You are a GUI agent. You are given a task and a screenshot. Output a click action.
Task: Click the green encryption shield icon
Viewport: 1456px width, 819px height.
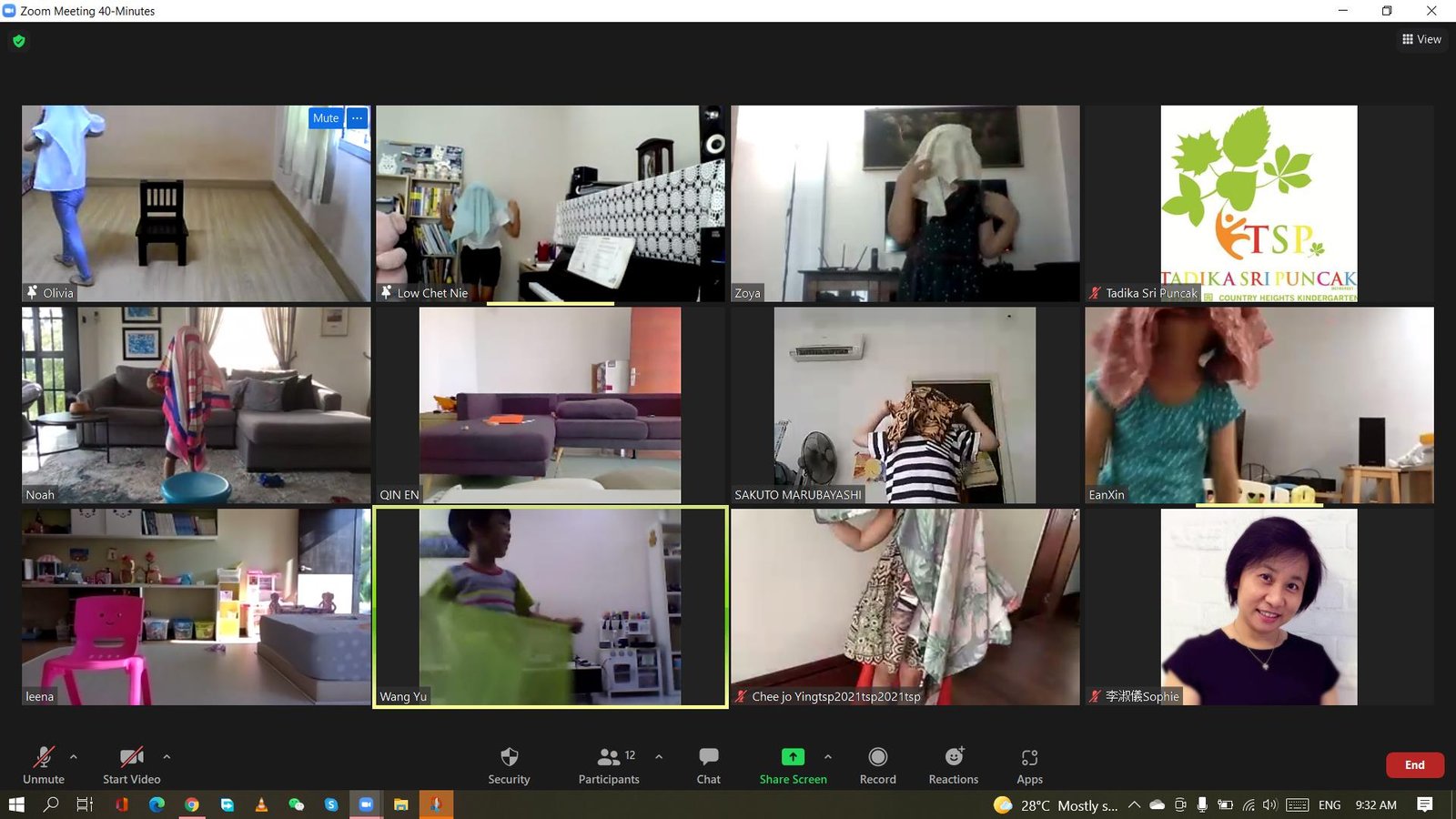point(19,41)
